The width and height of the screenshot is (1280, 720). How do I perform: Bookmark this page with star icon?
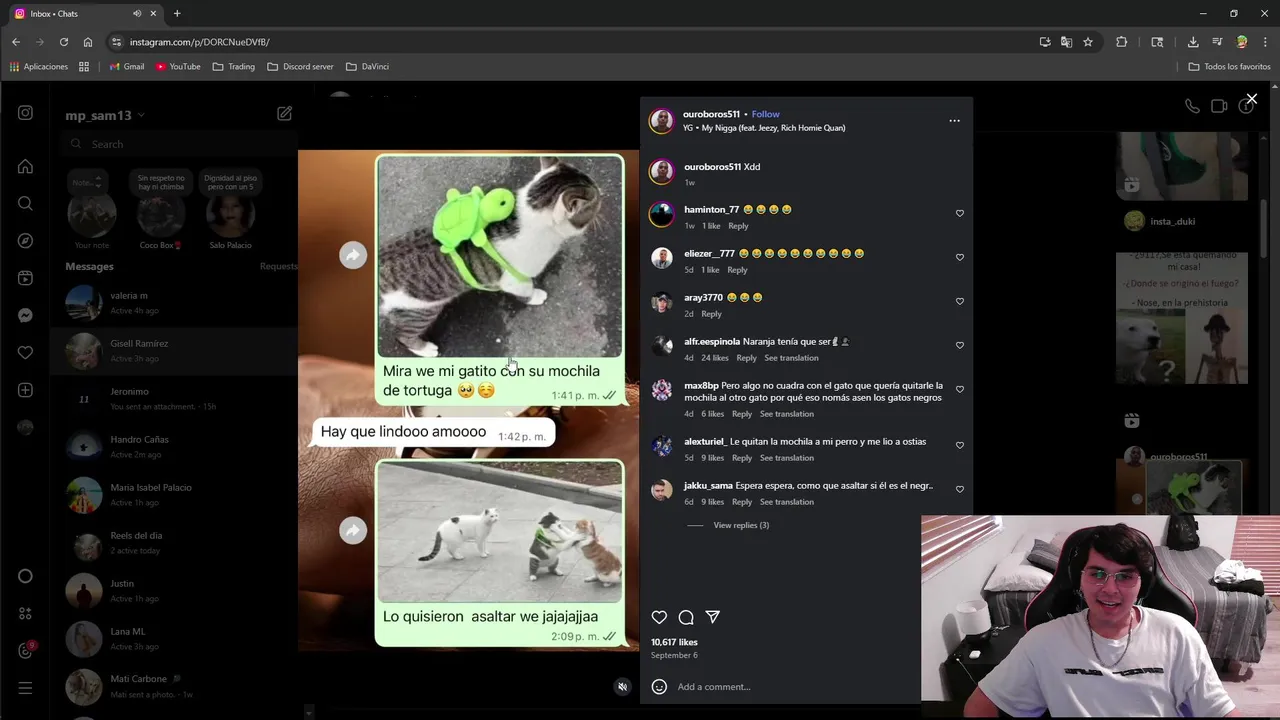1088,42
